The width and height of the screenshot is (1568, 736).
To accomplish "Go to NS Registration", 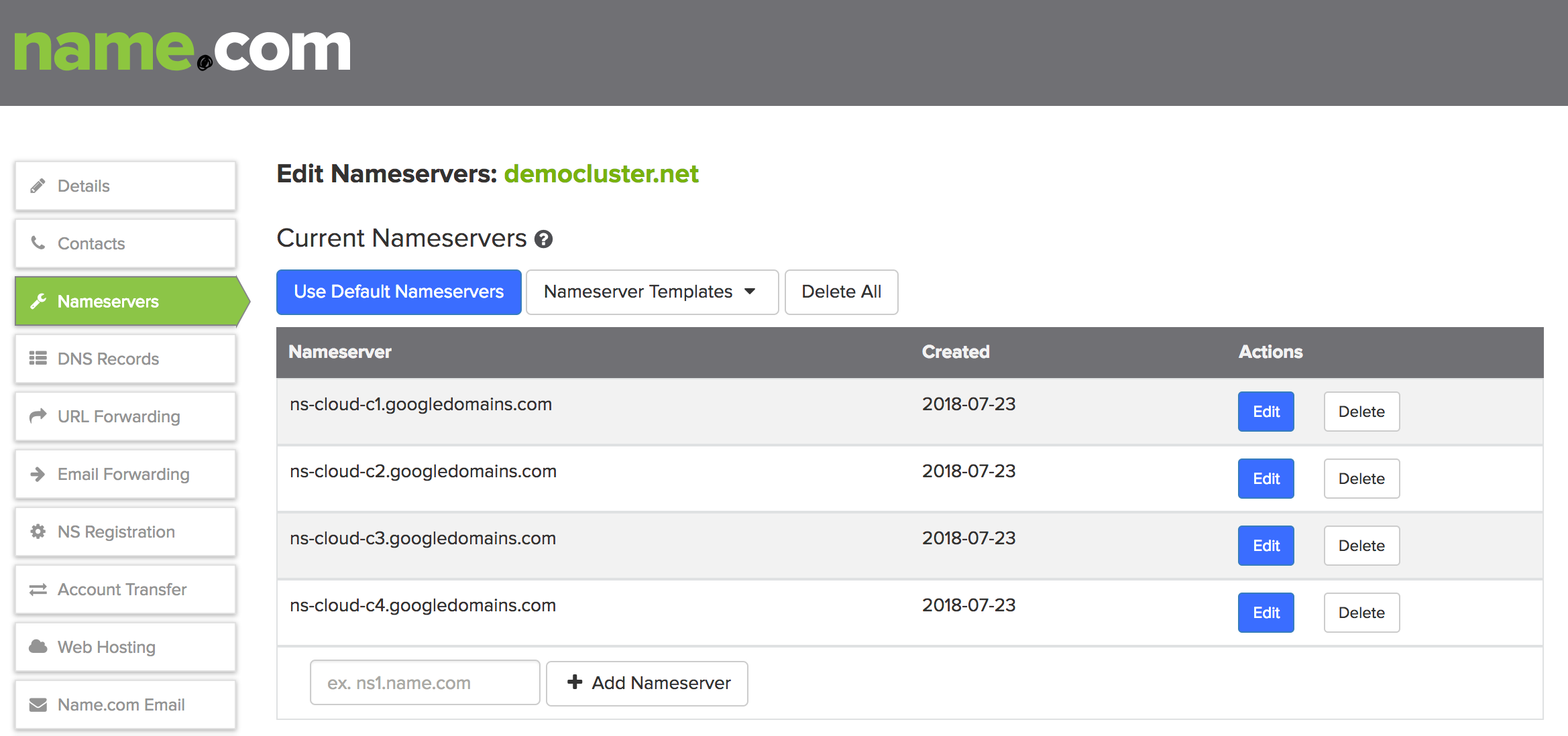I will click(125, 532).
